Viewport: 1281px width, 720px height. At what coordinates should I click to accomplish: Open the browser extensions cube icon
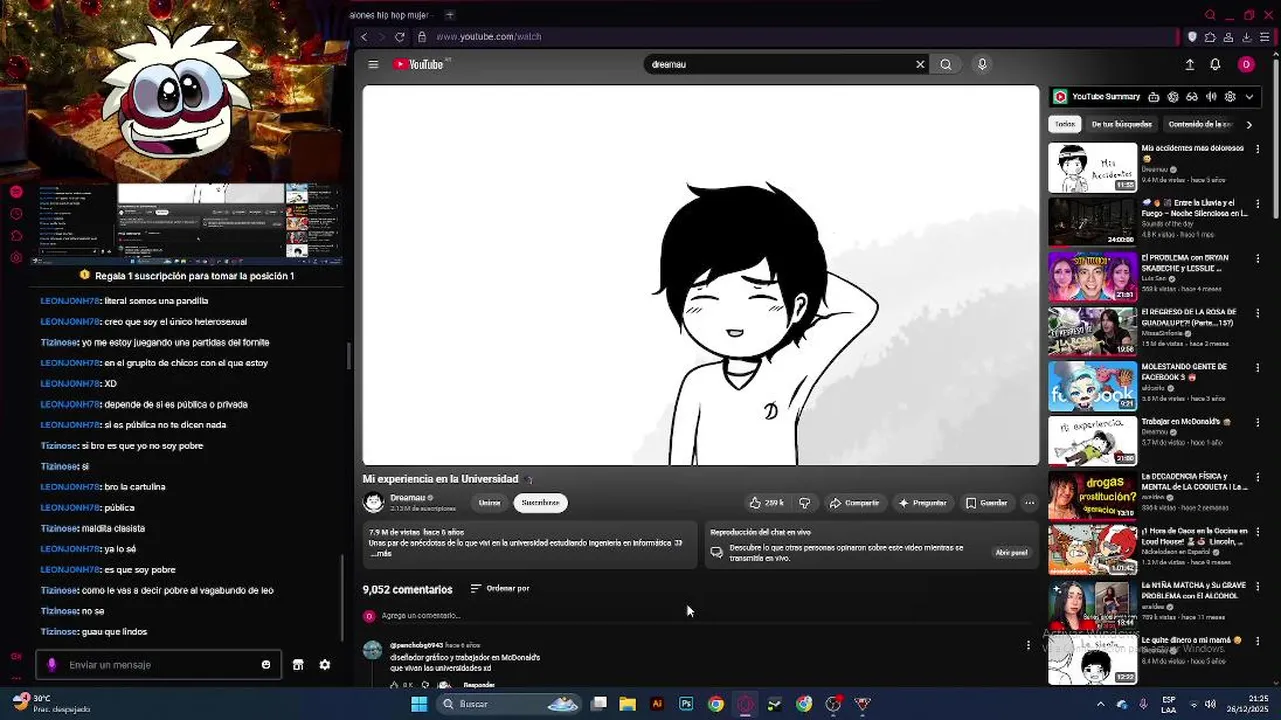[1210, 37]
